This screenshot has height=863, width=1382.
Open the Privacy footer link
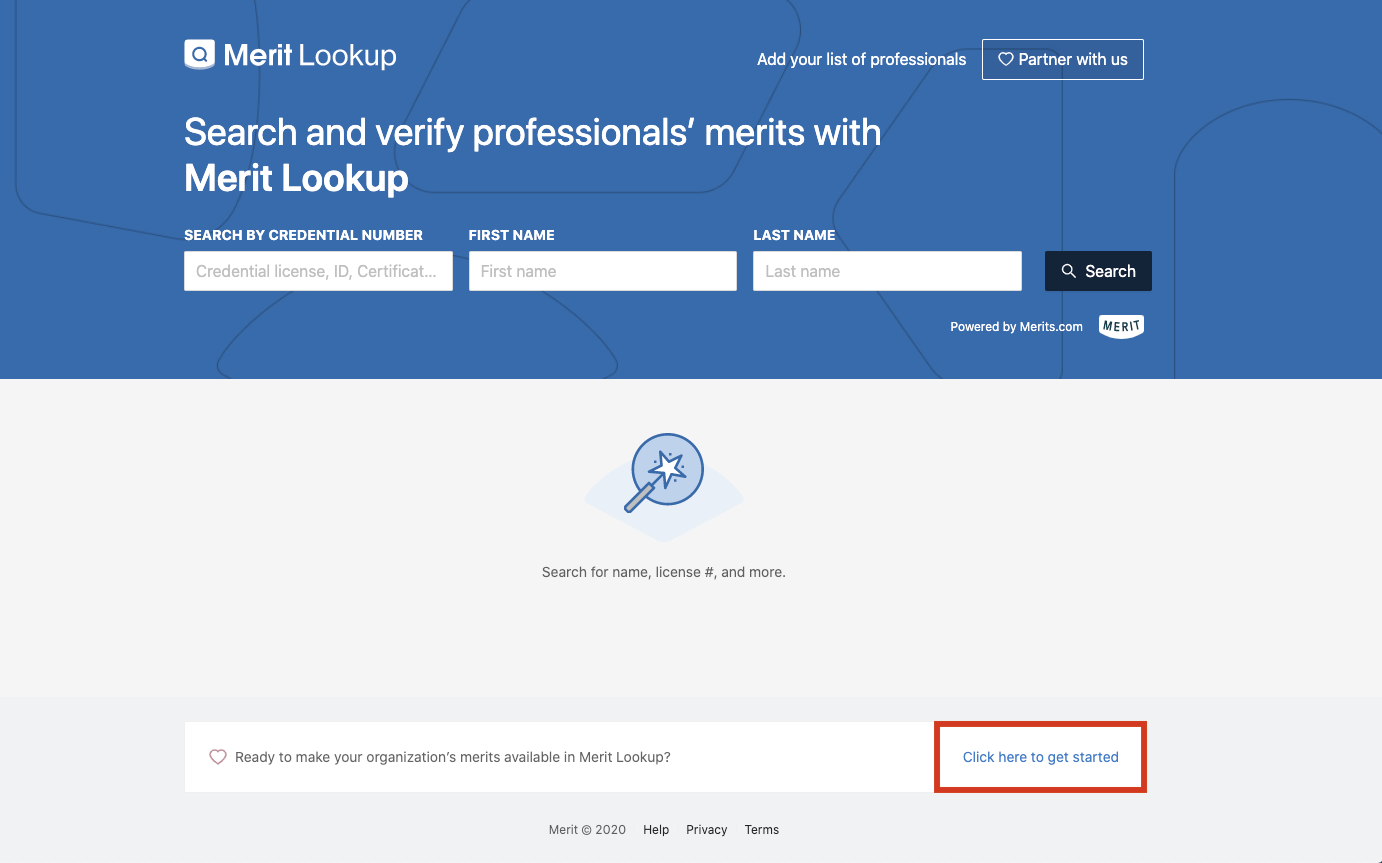707,830
